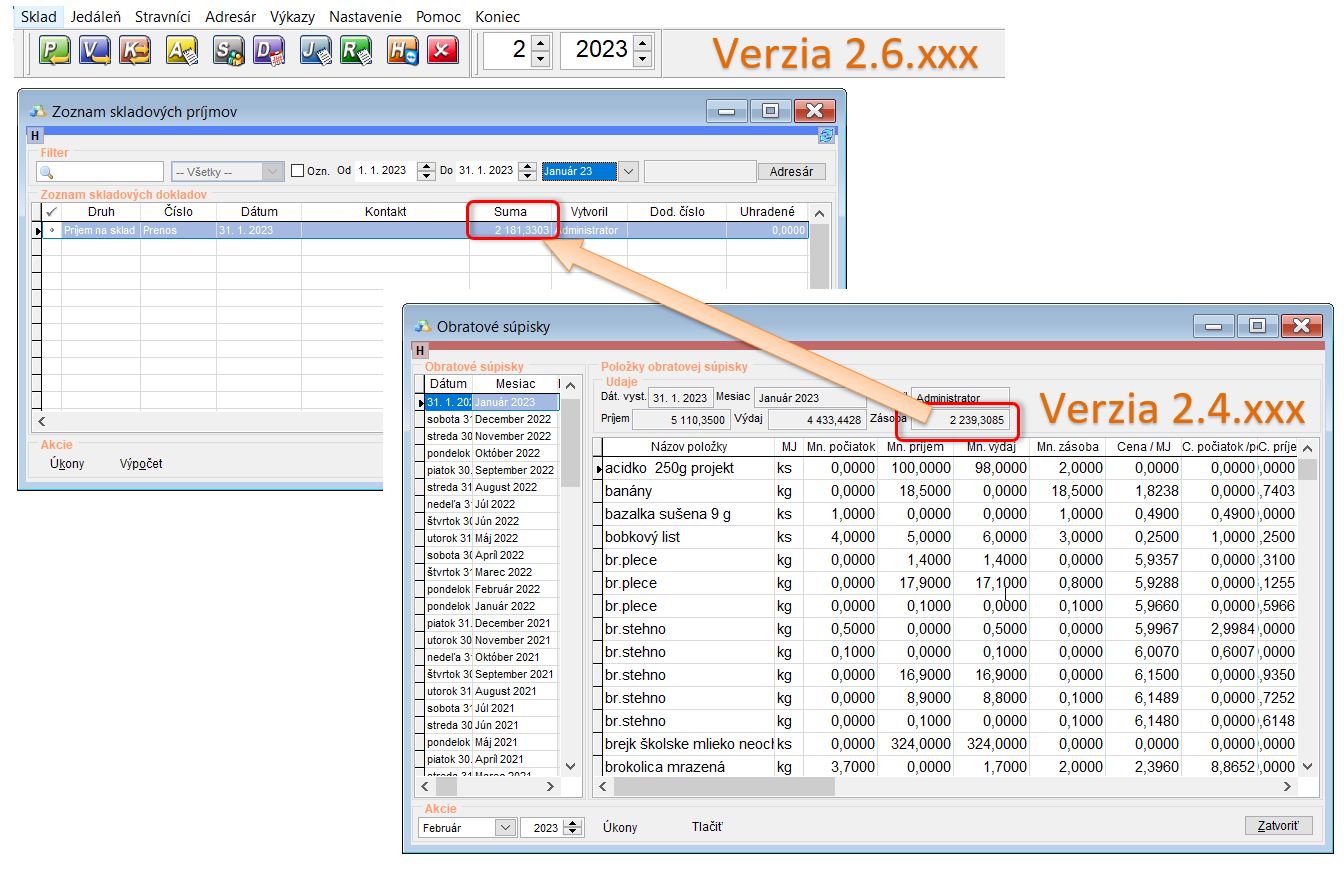This screenshot has width=1344, height=873.
Task: Click the search field in Filter
Action: click(x=100, y=172)
